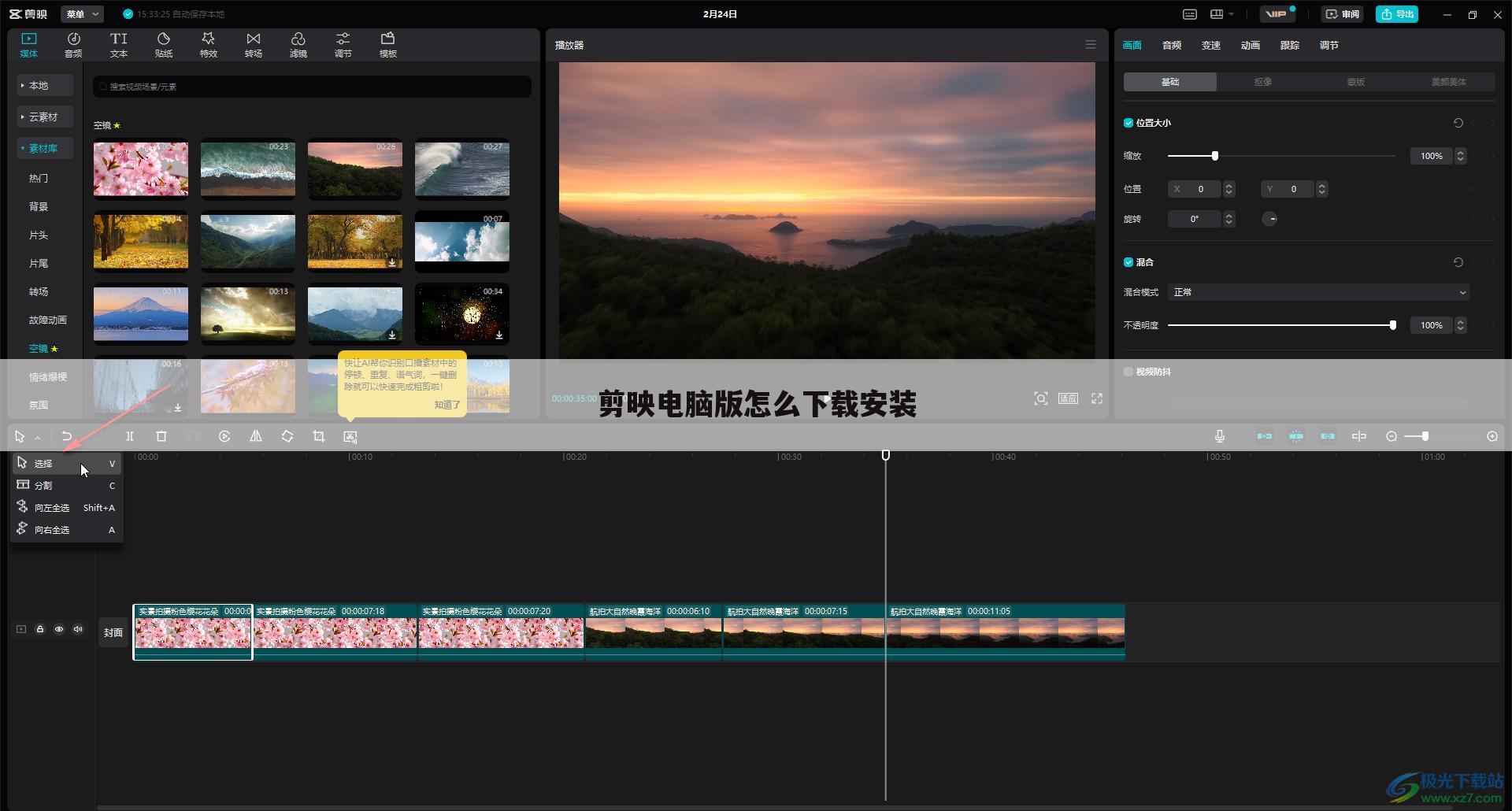Switch to the 抠像 sub-tab

(x=1263, y=82)
